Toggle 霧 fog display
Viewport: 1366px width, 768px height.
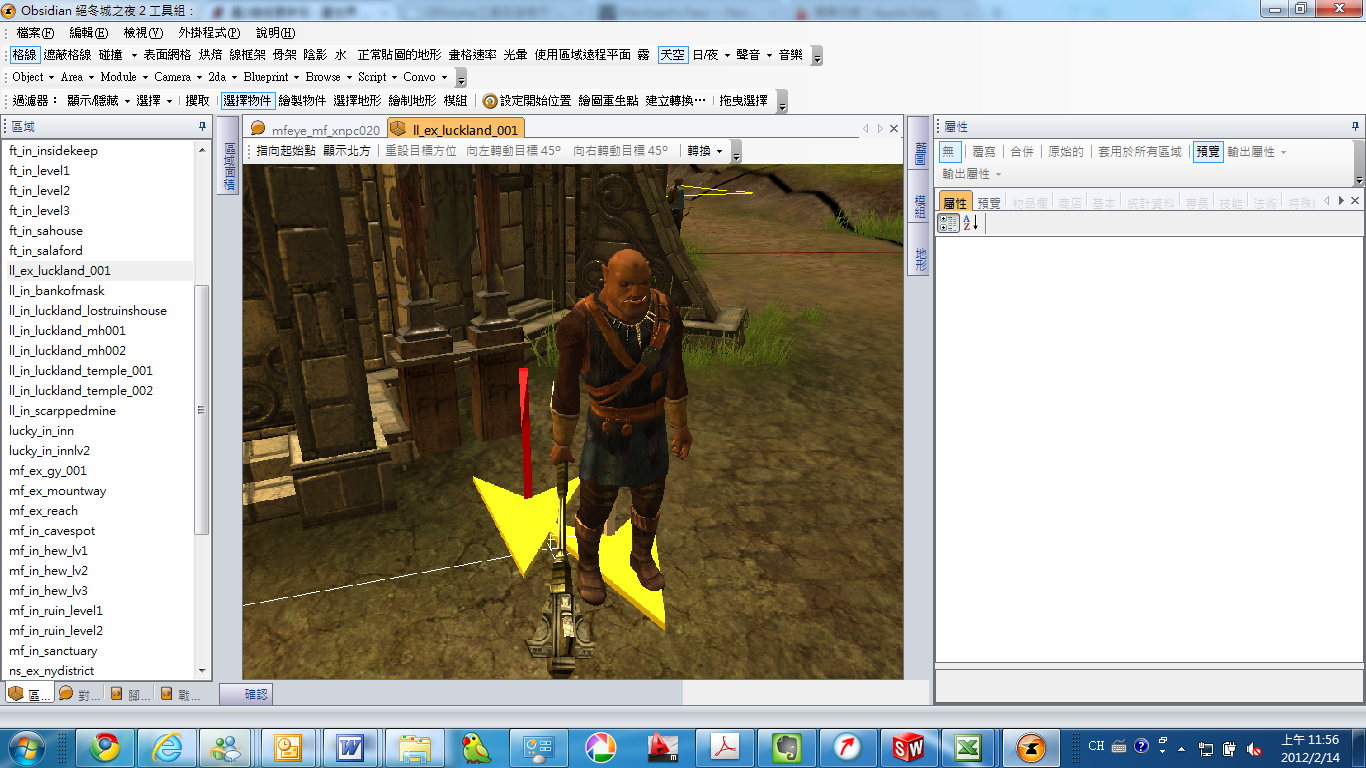click(643, 55)
